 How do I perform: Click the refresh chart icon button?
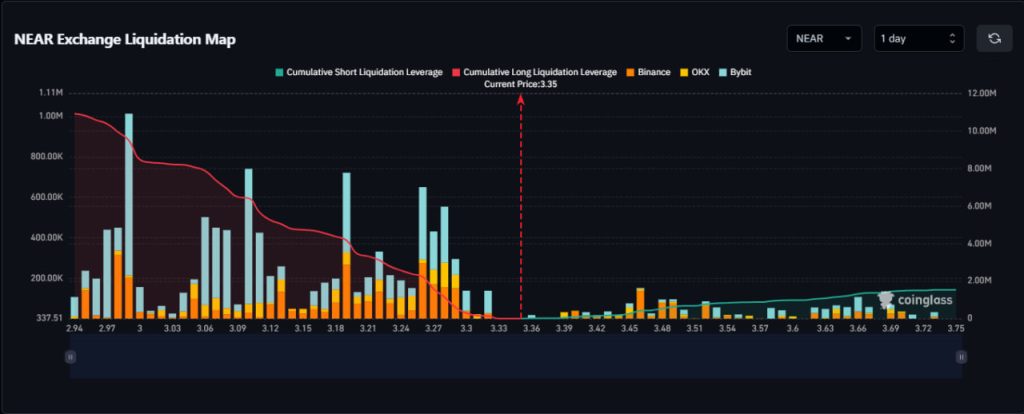994,39
